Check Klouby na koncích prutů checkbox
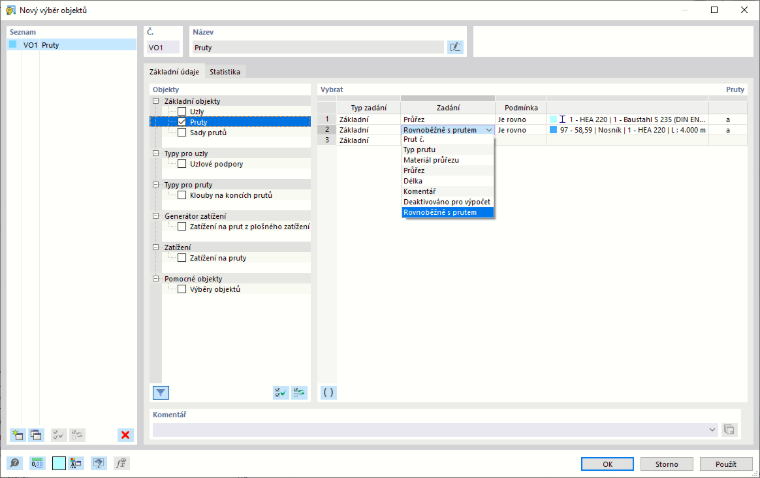This screenshot has height=478, width=760. coord(182,195)
